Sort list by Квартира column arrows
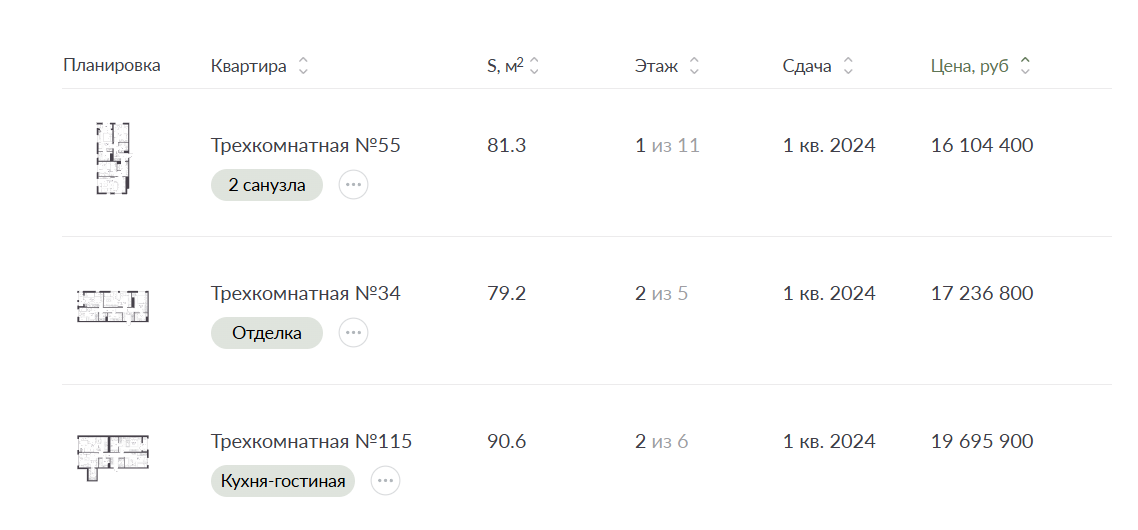This screenshot has height=530, width=1138. (303, 66)
